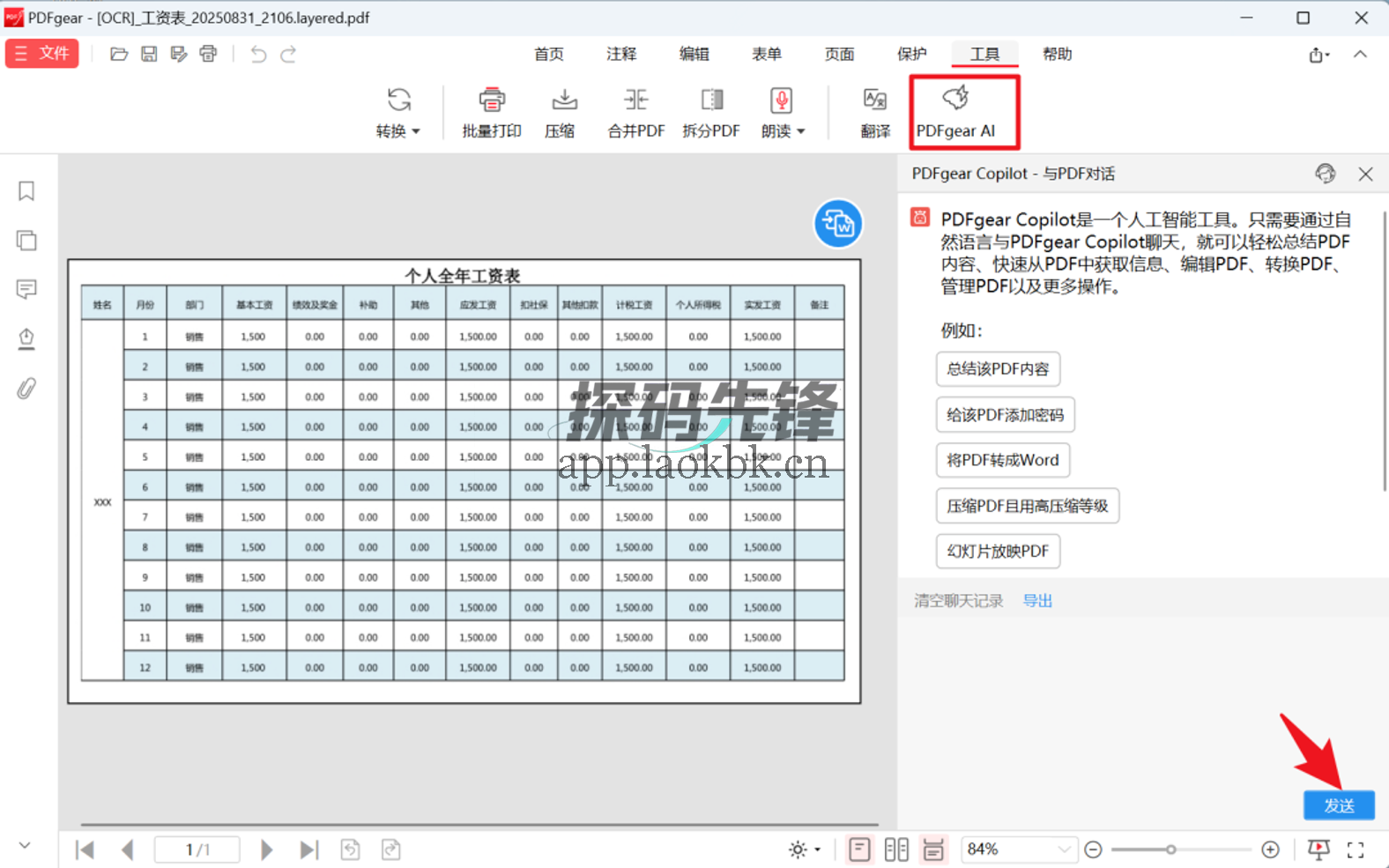Open the 84% zoom level dropdown
The height and width of the screenshot is (868, 1389).
coord(1019,849)
